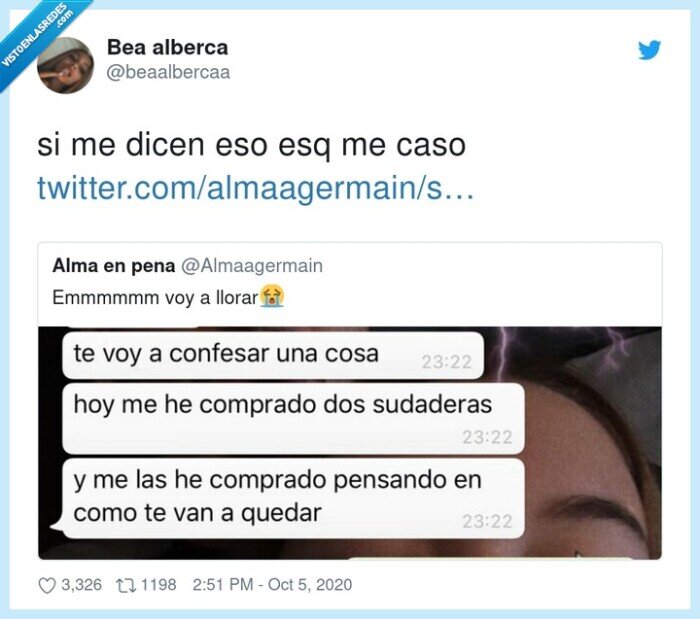Click the Twitter bird logo
This screenshot has width=700, height=619.
point(649,50)
